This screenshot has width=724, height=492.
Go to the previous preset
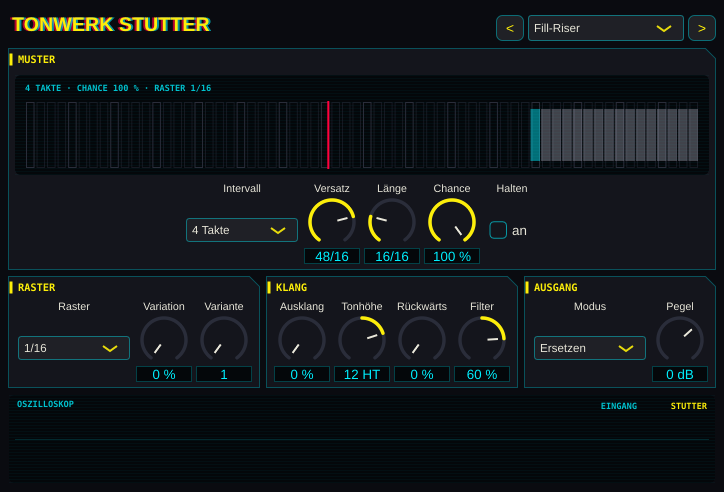pos(510,28)
